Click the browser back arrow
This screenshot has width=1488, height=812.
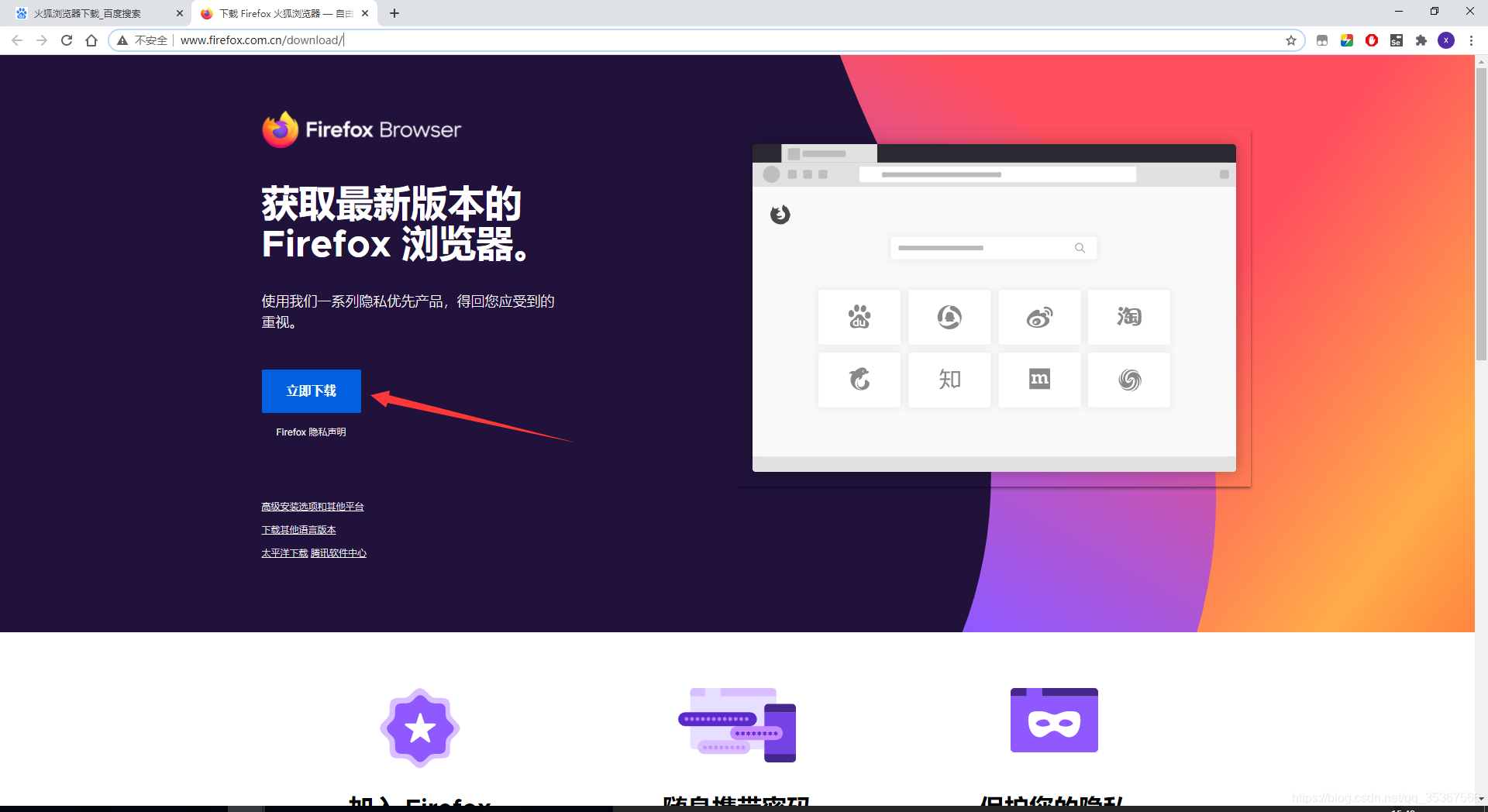point(17,40)
